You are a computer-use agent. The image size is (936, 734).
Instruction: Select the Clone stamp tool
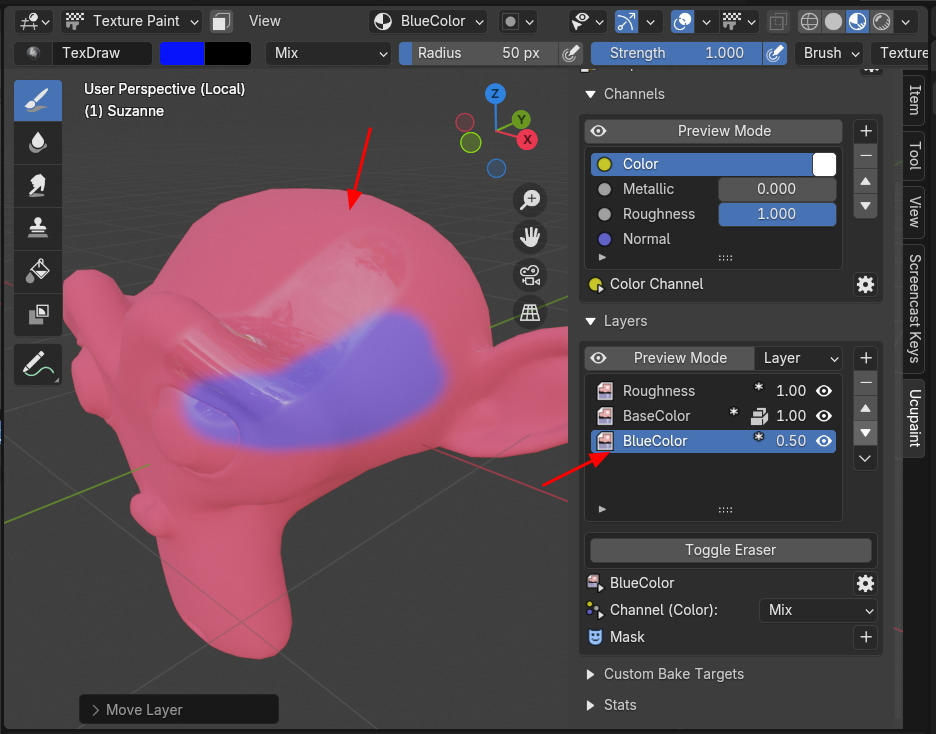click(x=38, y=229)
